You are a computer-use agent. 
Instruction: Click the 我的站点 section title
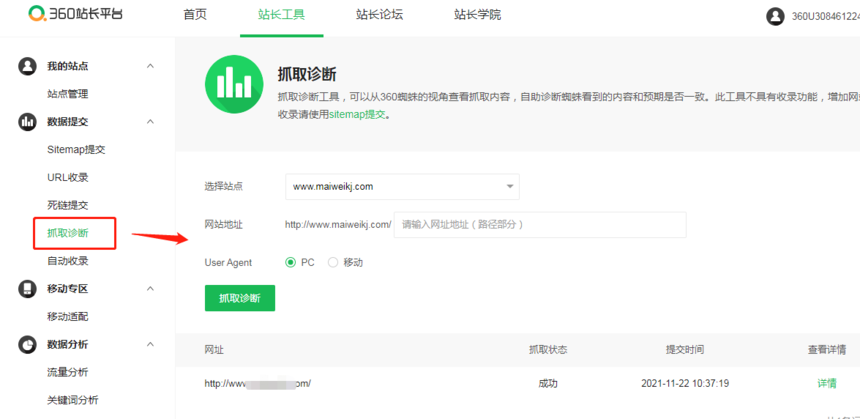pos(67,66)
